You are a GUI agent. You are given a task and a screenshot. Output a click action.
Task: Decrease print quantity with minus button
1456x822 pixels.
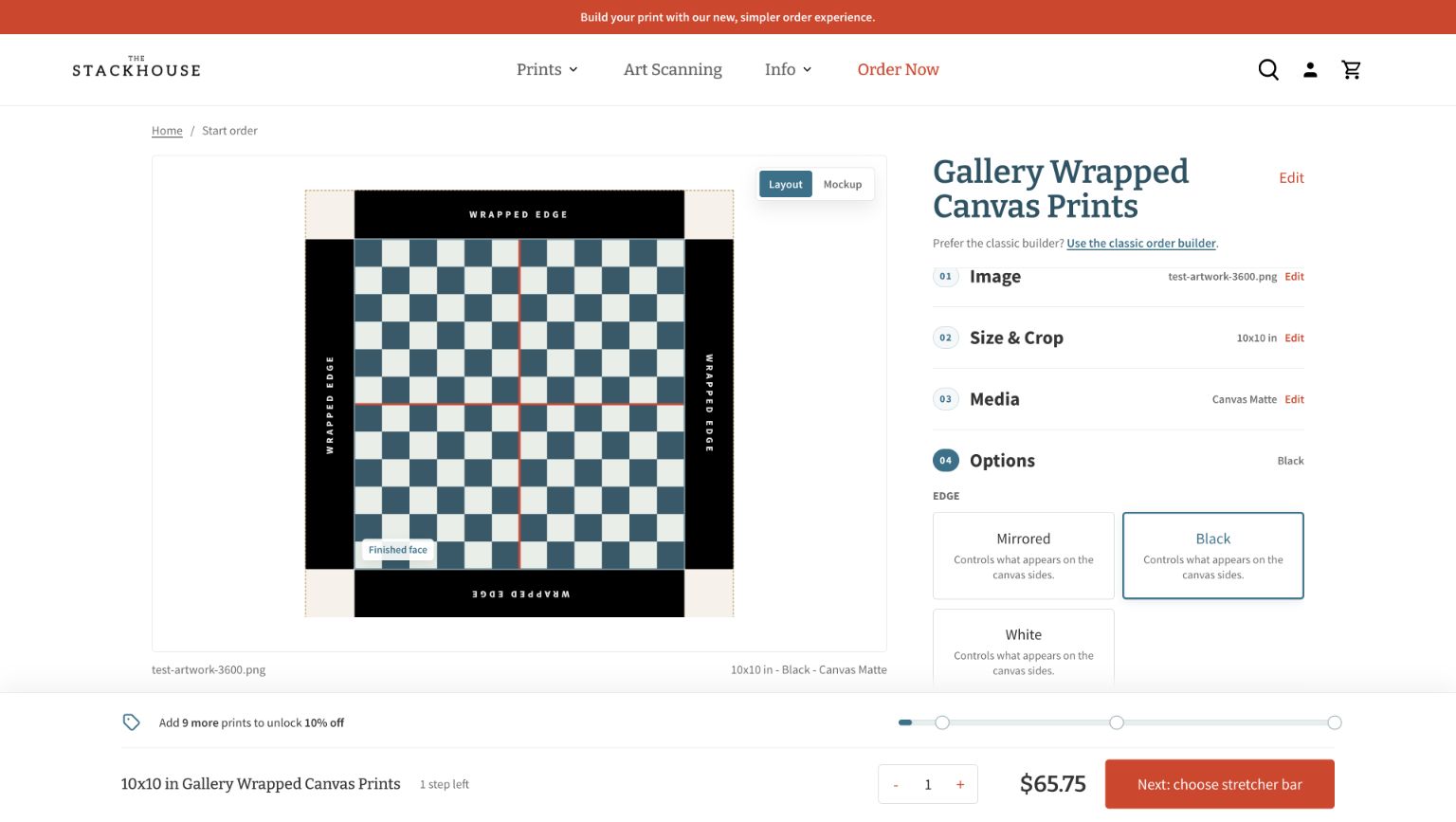[x=896, y=784]
